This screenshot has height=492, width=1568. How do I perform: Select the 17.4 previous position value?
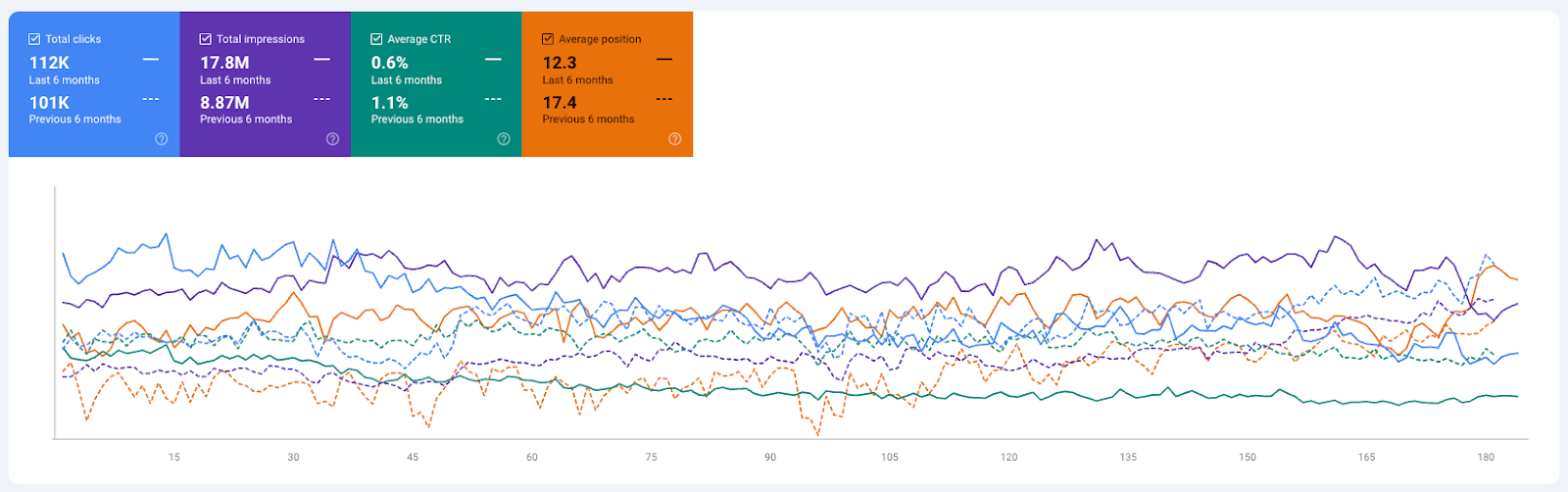pyautogui.click(x=560, y=103)
